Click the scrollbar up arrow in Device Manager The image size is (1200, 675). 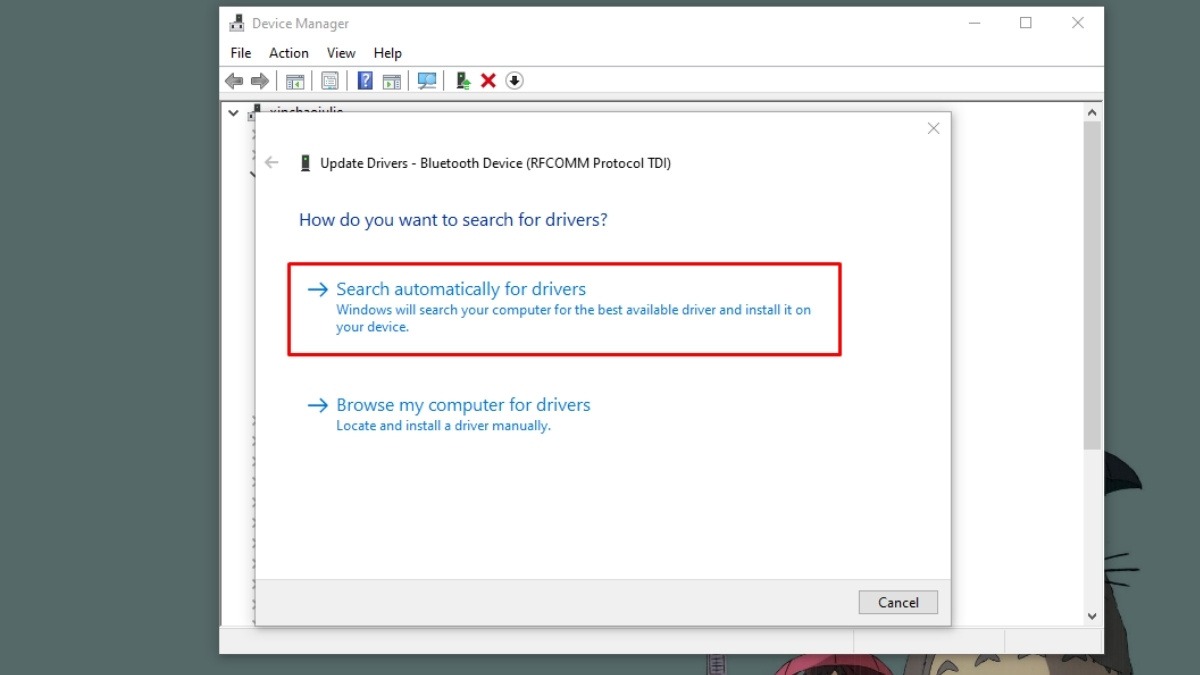[x=1092, y=113]
